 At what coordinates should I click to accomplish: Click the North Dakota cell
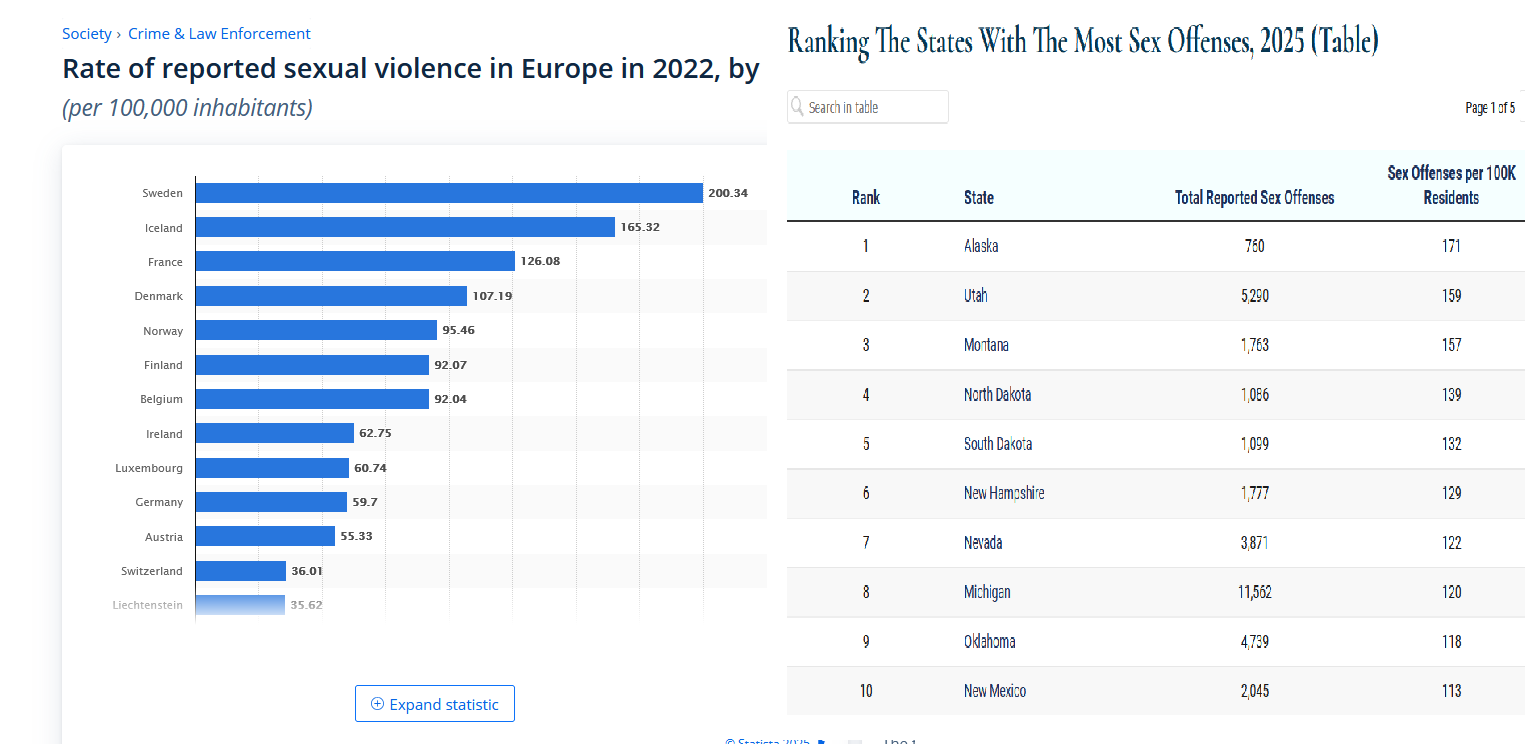(x=997, y=394)
